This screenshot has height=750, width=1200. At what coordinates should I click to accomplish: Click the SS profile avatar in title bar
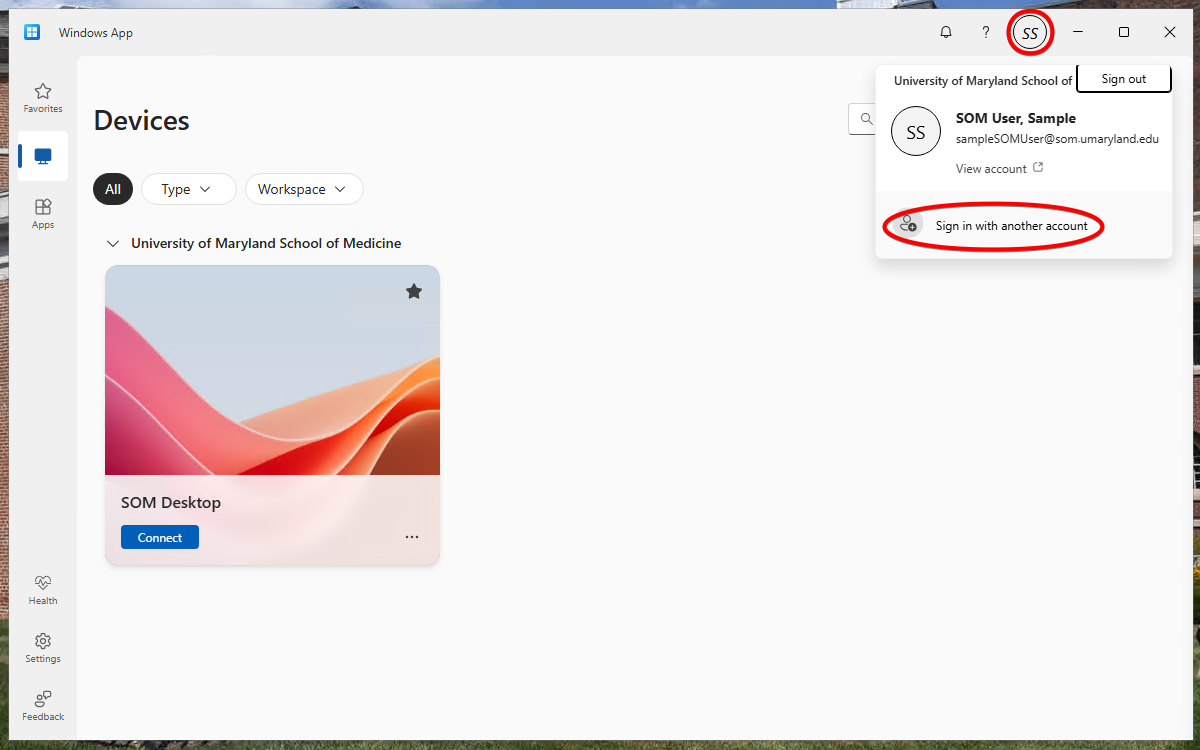click(1030, 33)
